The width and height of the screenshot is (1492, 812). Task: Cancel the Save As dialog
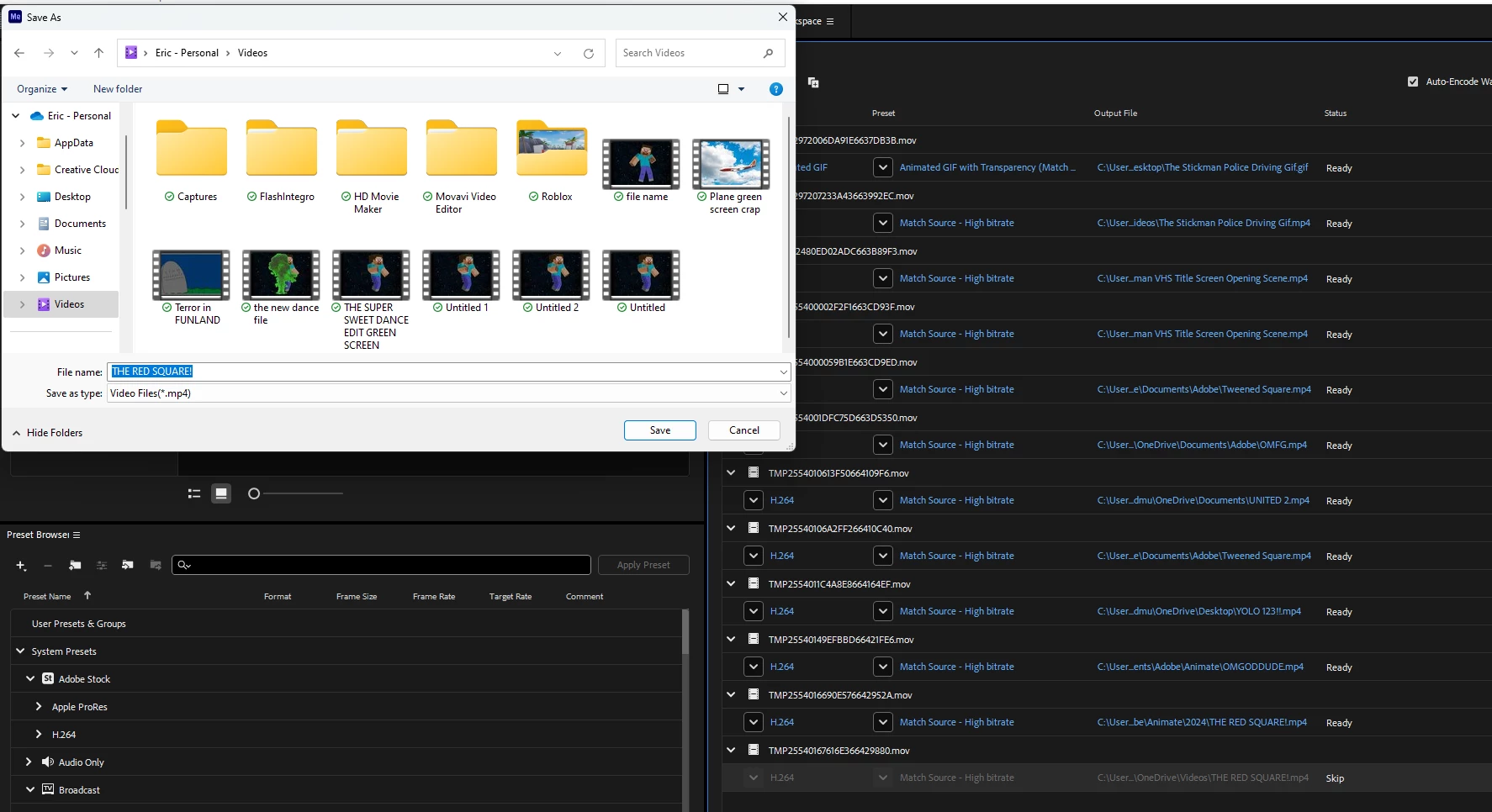pyautogui.click(x=744, y=430)
